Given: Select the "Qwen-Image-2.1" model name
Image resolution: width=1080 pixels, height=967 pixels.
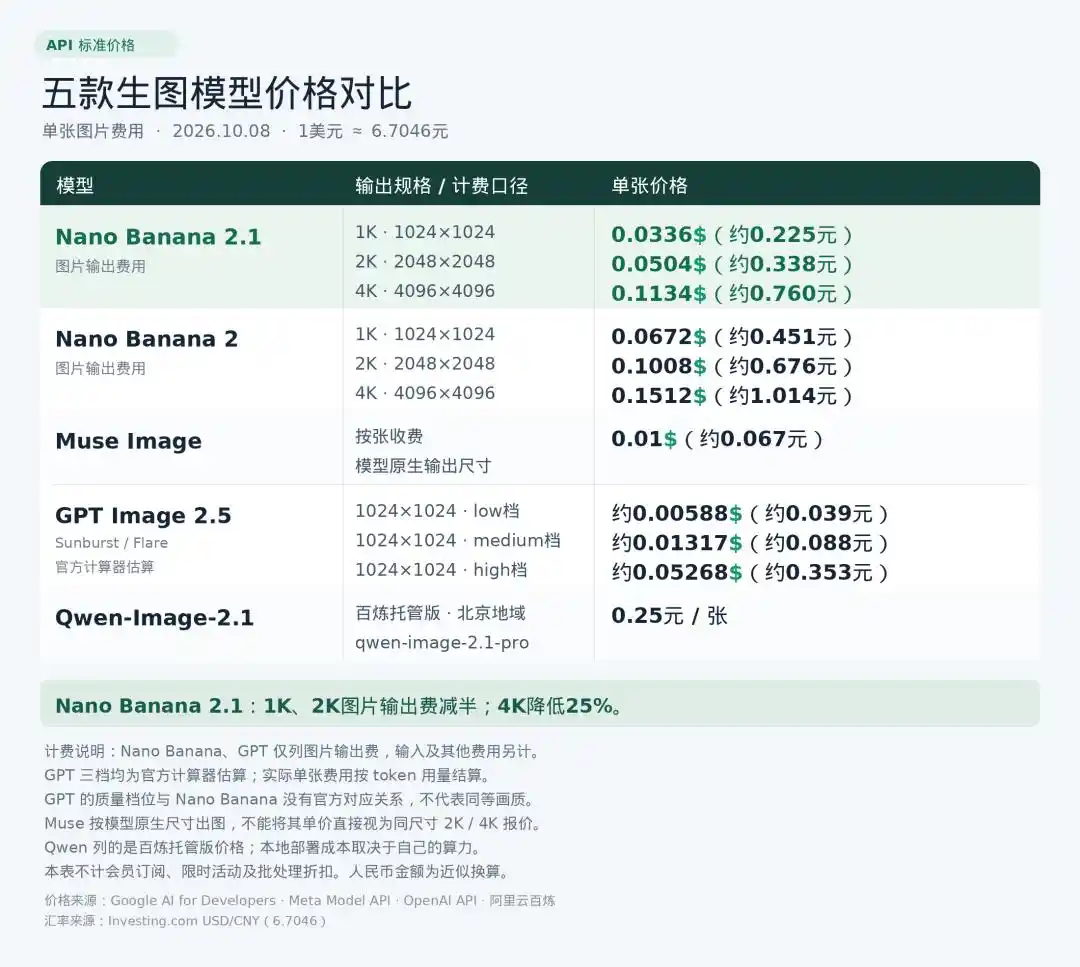Looking at the screenshot, I should pos(154,618).
